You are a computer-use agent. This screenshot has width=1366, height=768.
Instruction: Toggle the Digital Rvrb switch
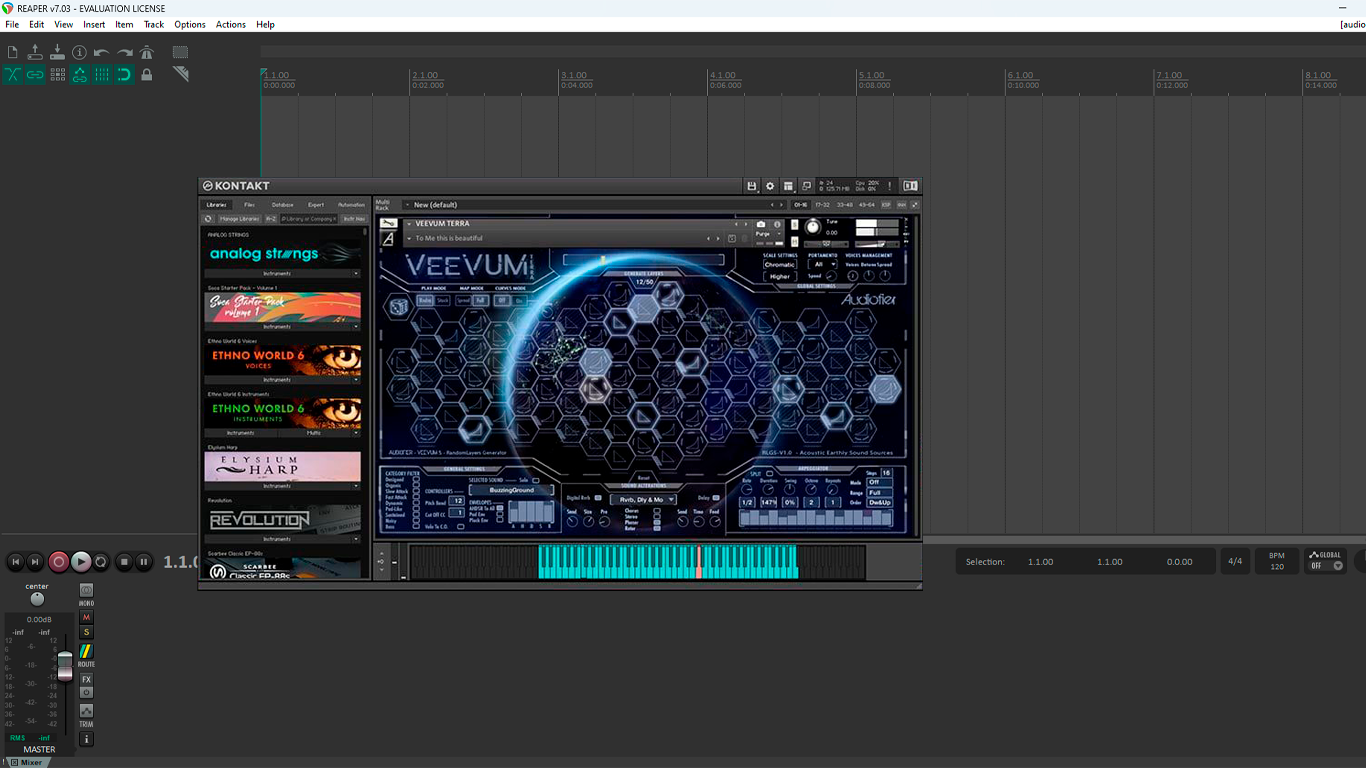pos(598,498)
